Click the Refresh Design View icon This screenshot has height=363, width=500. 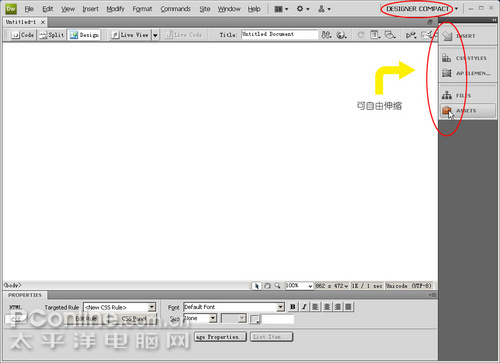[x=361, y=35]
